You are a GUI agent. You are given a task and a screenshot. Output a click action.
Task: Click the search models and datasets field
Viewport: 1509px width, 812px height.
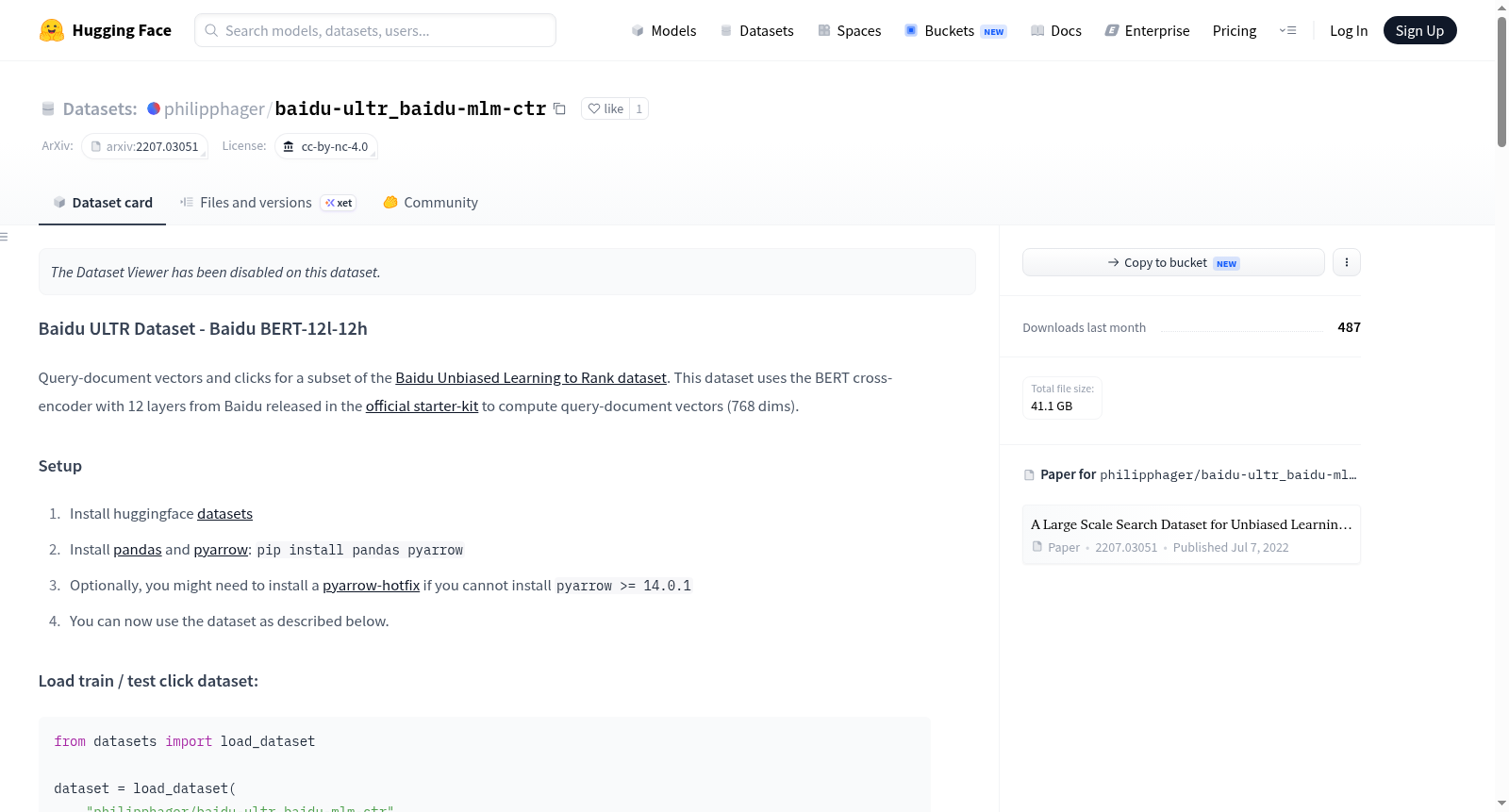tap(375, 30)
